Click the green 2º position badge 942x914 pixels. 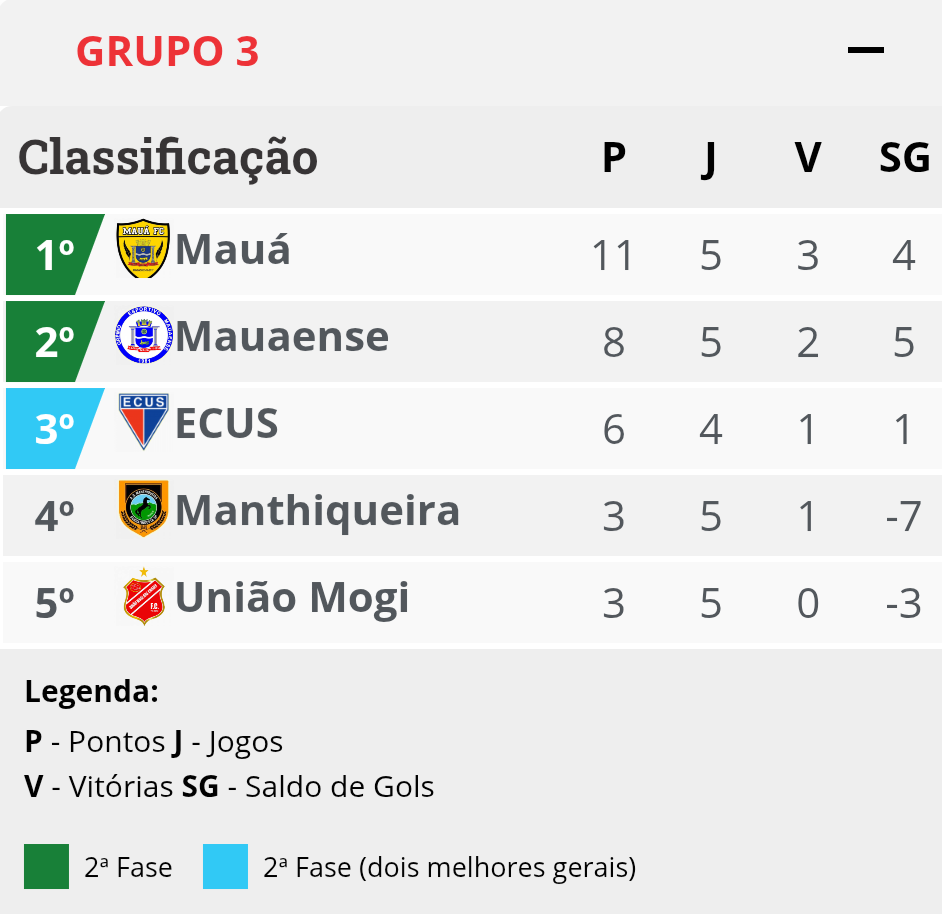click(55, 341)
